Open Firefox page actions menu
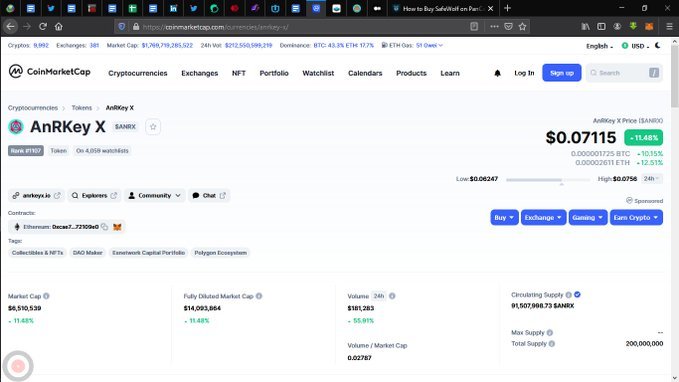The image size is (679, 382). (494, 26)
